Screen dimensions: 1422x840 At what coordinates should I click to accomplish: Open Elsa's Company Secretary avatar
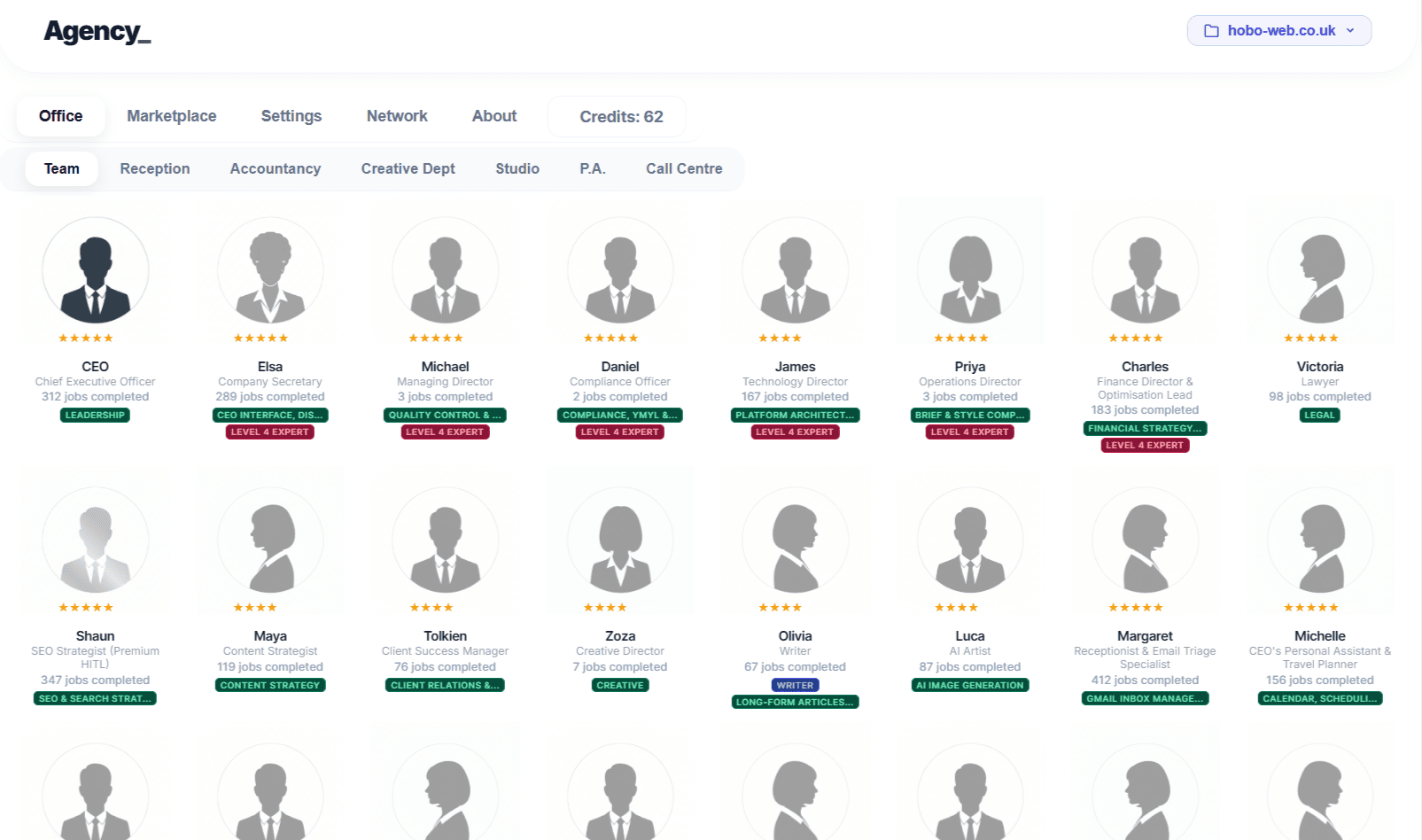coord(270,271)
